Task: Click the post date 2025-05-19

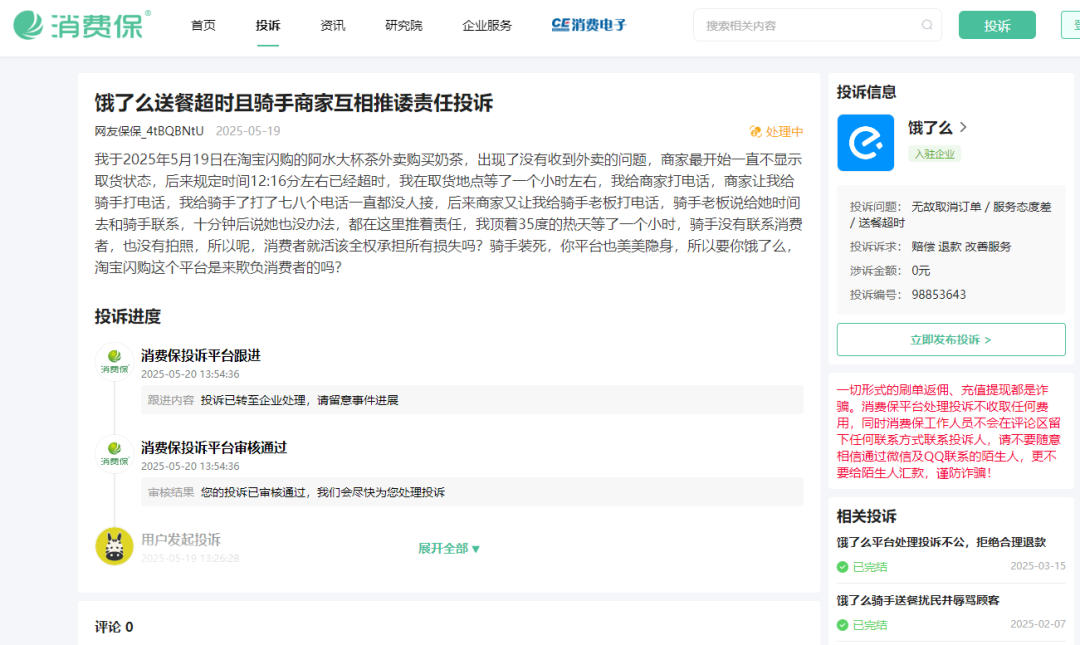Action: pyautogui.click(x=248, y=131)
